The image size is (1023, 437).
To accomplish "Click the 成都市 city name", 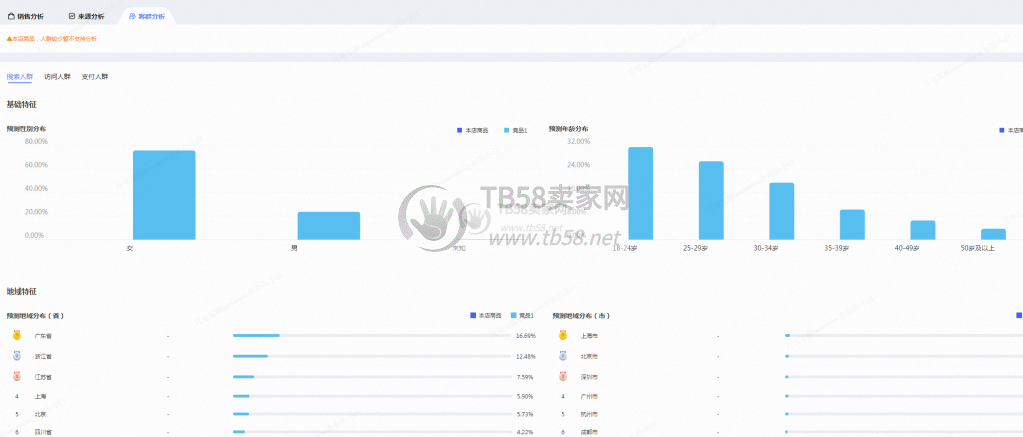I will tap(589, 431).
